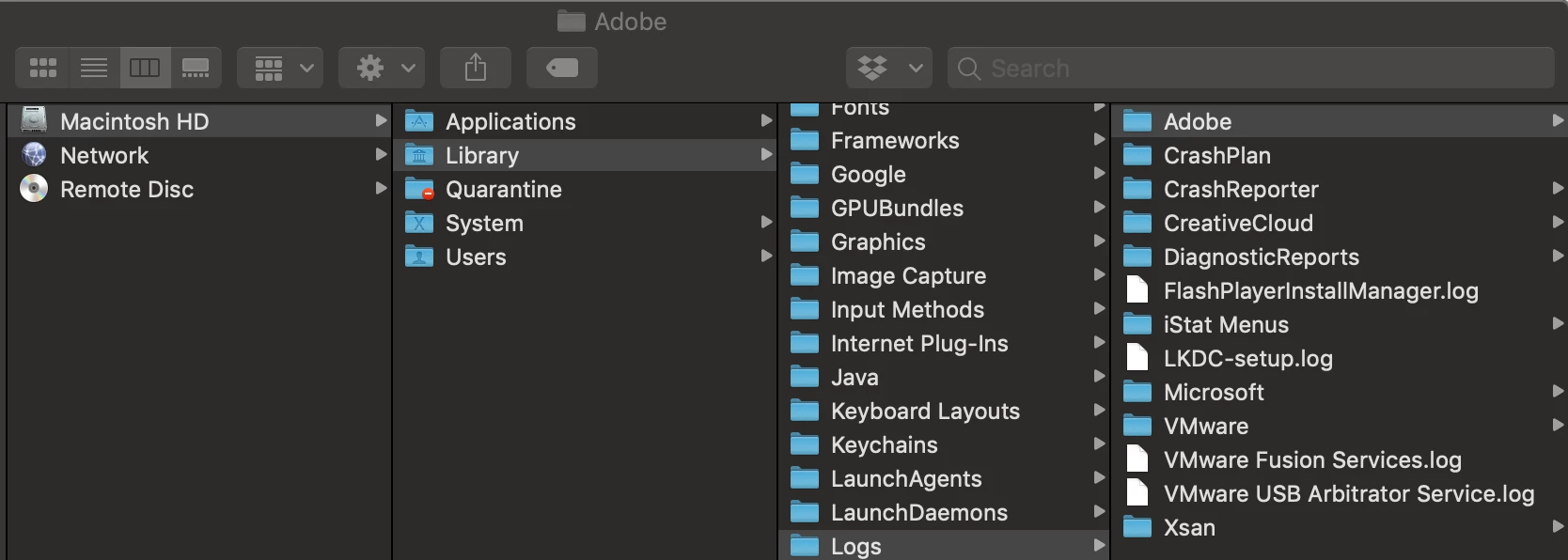The image size is (1568, 560).
Task: Click the FlashPlayerInstallManager.log document icon
Action: pyautogui.click(x=1137, y=289)
